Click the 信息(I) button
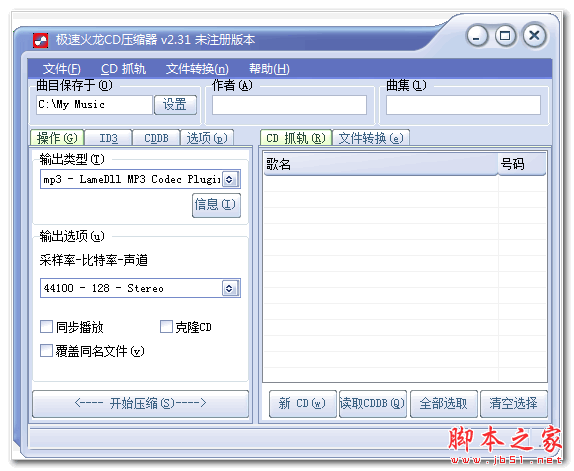This screenshot has width=574, height=471. [216, 205]
